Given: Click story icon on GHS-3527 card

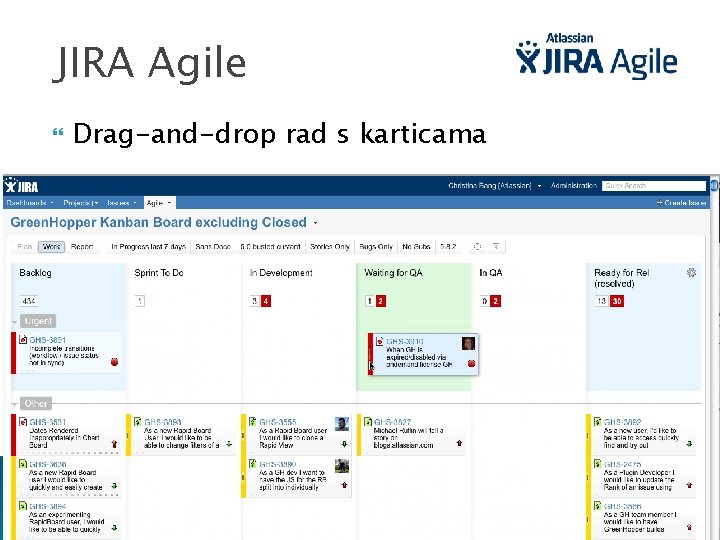Looking at the screenshot, I should pos(367,421).
